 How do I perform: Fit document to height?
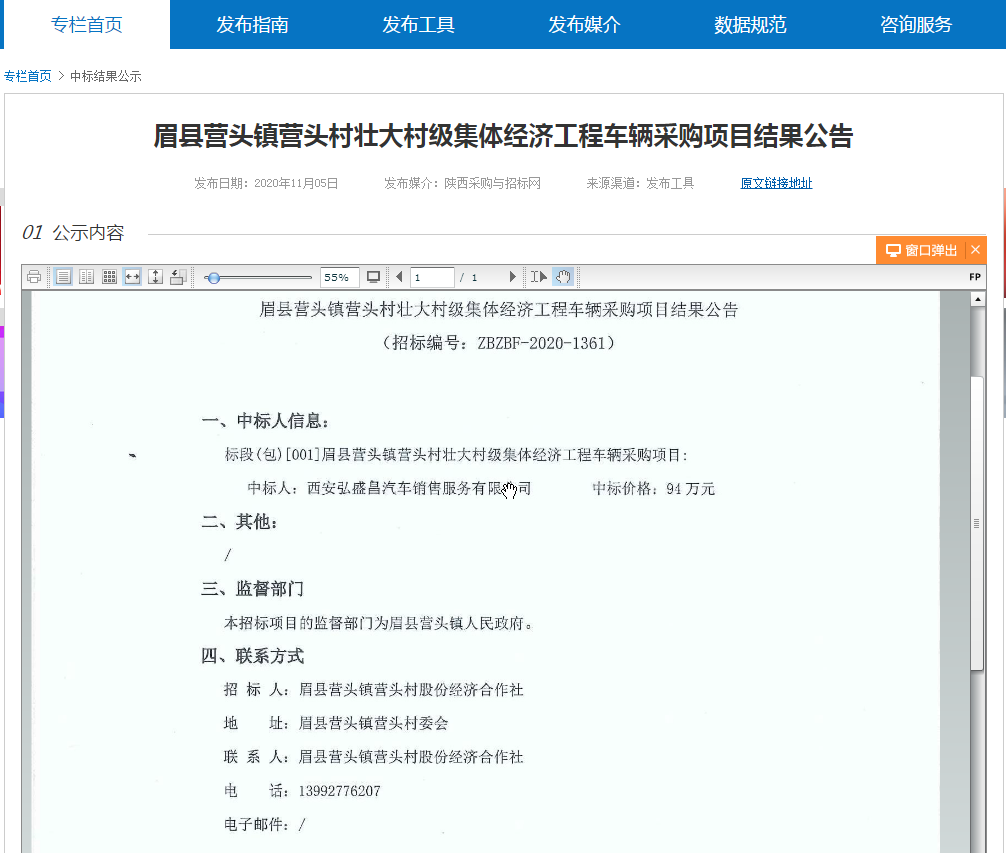tap(155, 277)
